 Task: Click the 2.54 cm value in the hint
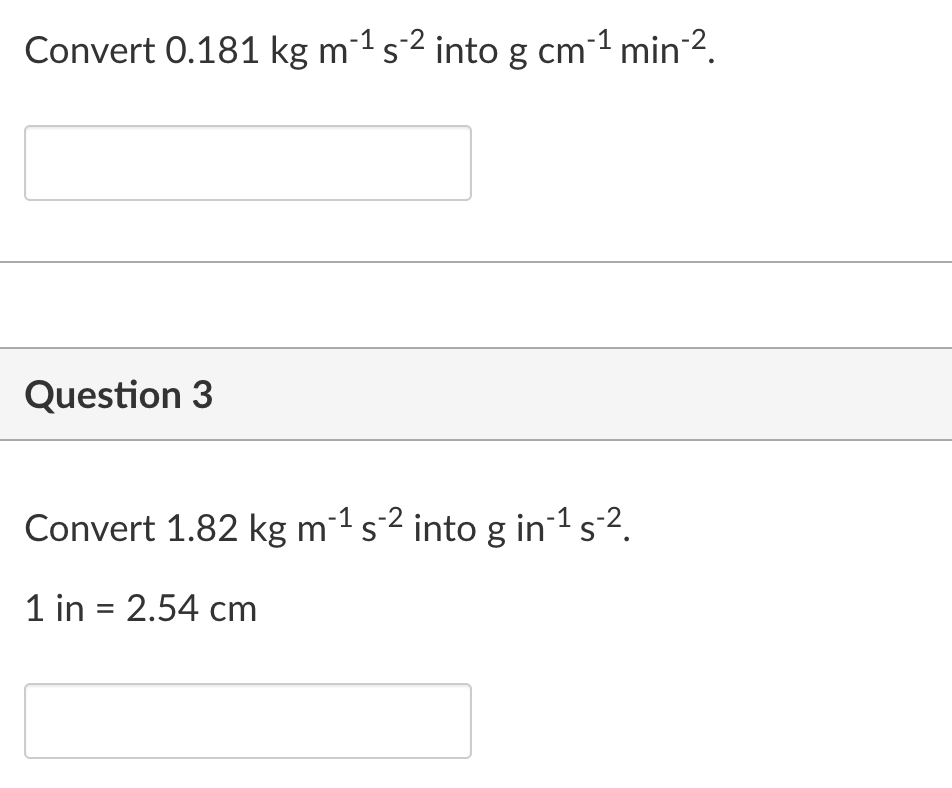coord(192,608)
